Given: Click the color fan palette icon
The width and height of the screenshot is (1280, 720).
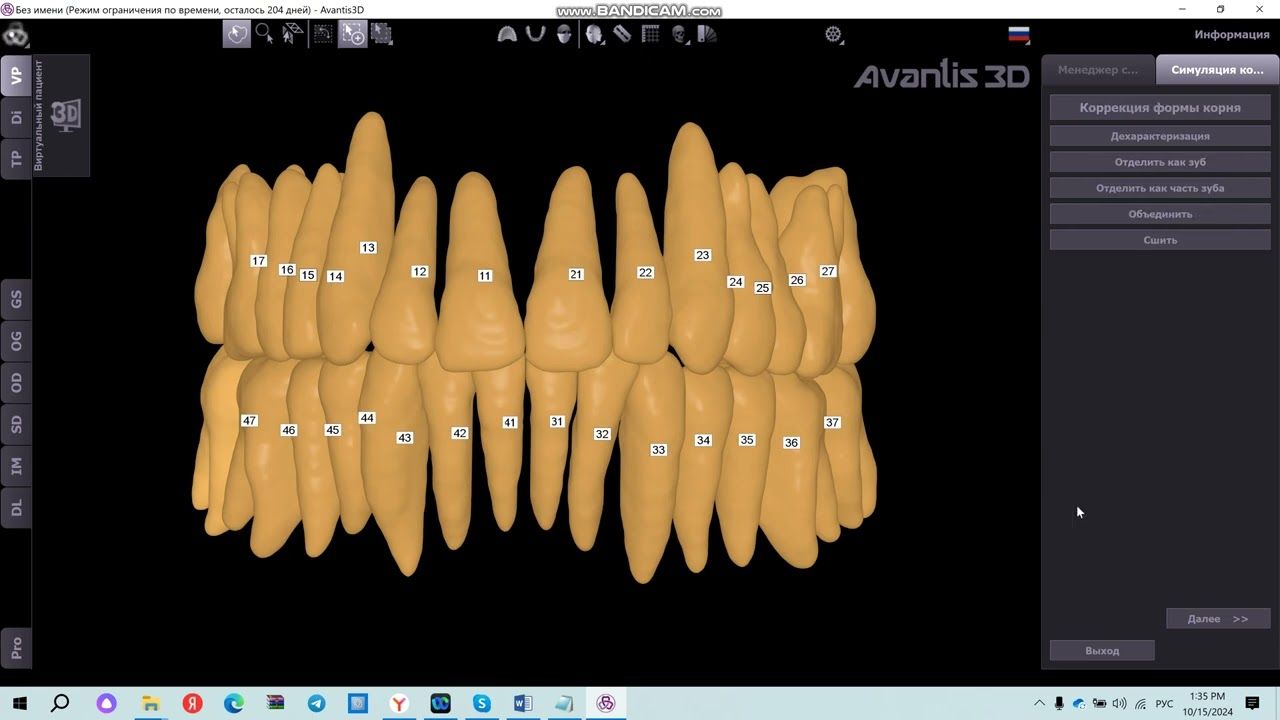Looking at the screenshot, I should coord(707,34).
